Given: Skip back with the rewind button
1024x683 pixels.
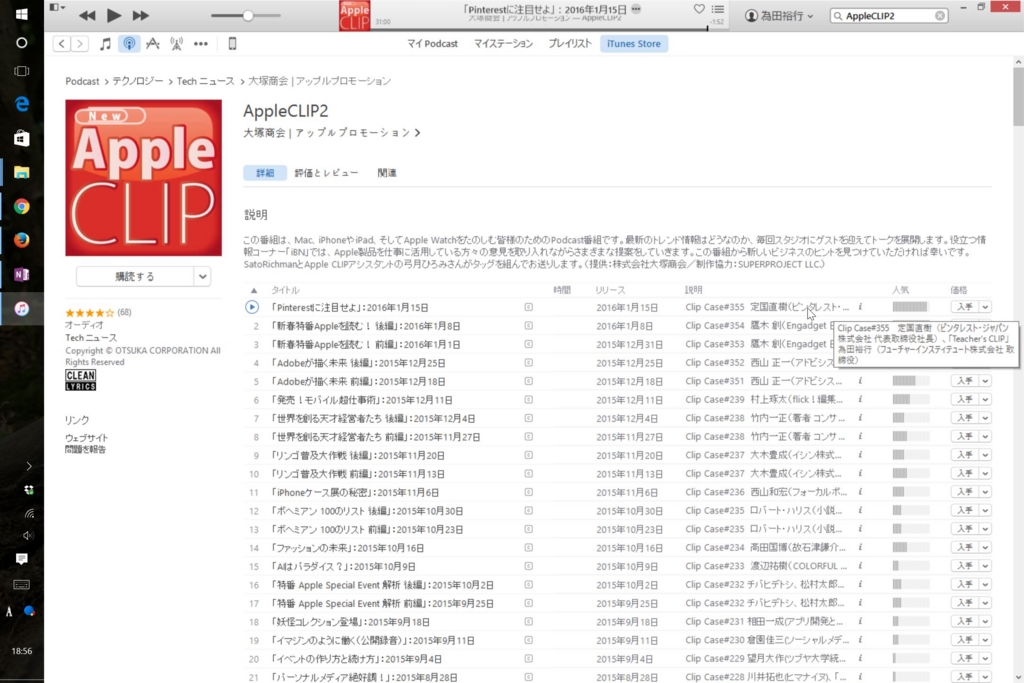Looking at the screenshot, I should pyautogui.click(x=87, y=16).
